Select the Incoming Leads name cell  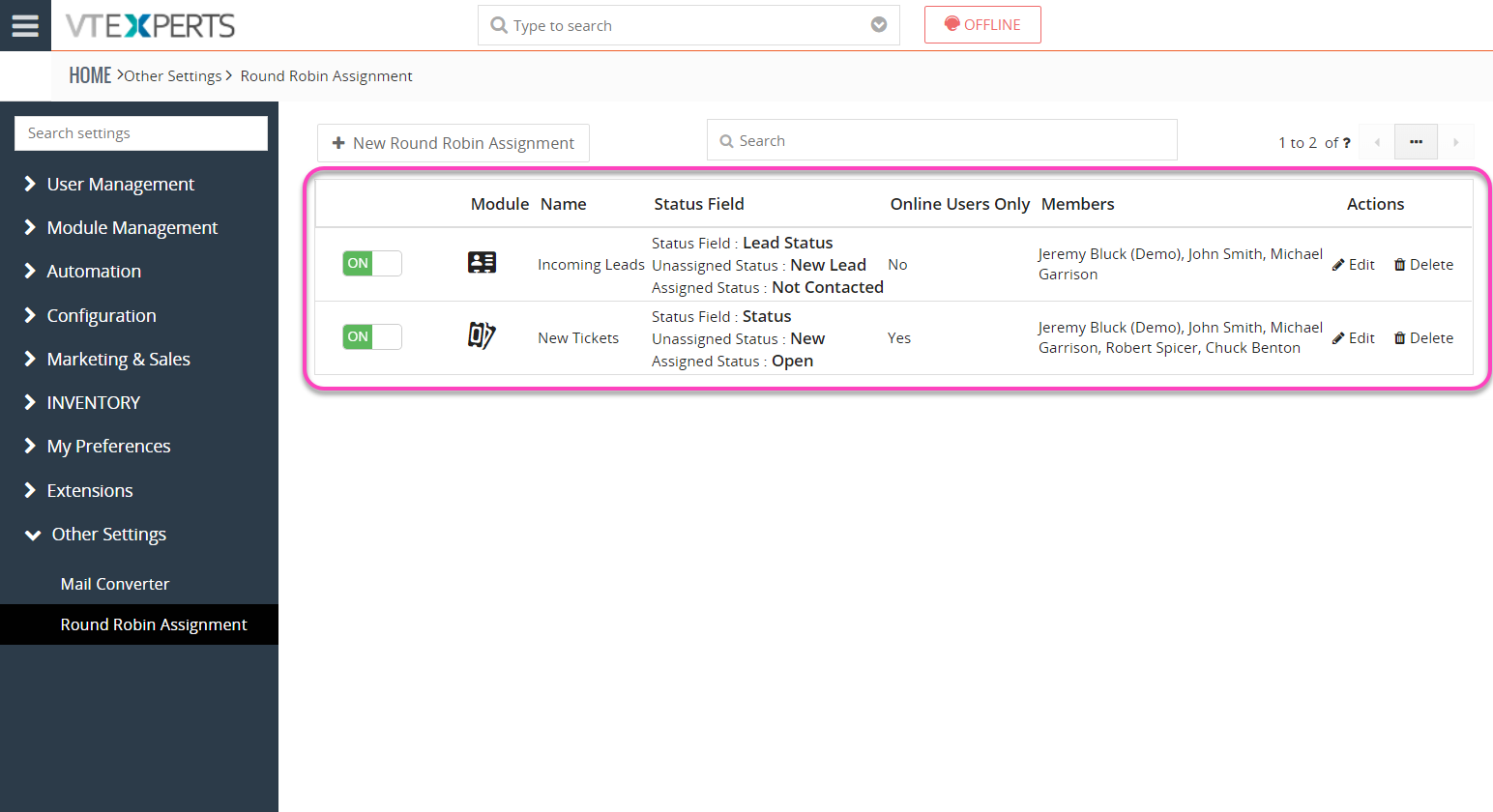[591, 265]
